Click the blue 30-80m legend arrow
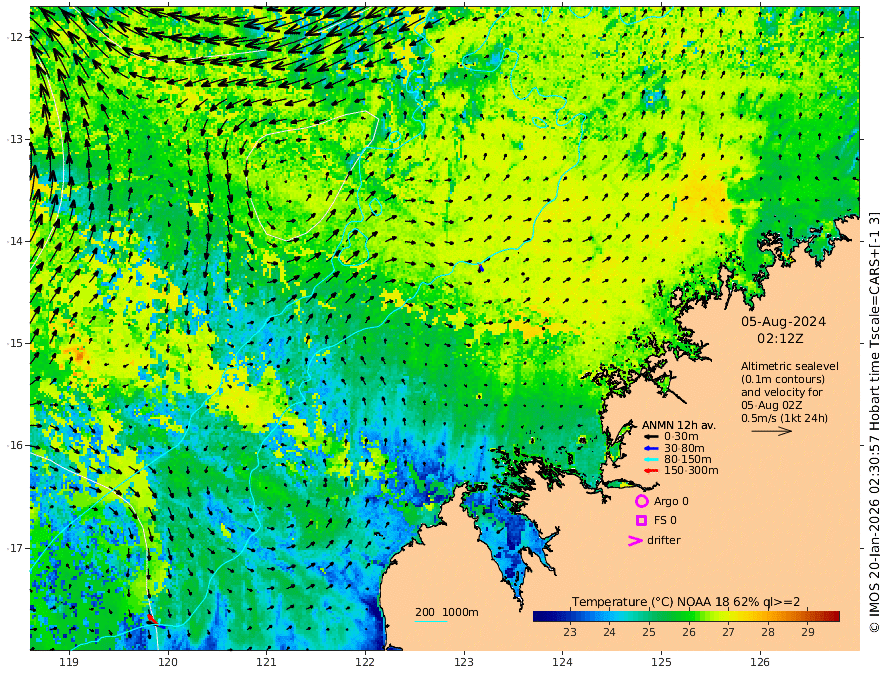The width and height of the screenshot is (880, 680). (x=650, y=448)
